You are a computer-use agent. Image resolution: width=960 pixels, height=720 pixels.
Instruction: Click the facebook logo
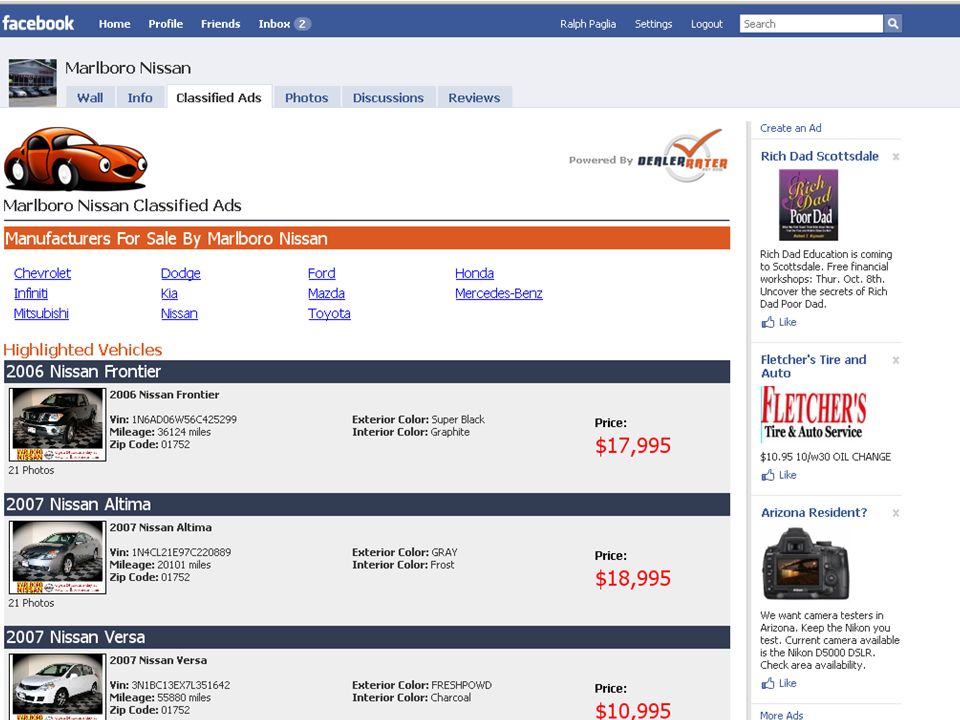click(x=38, y=23)
